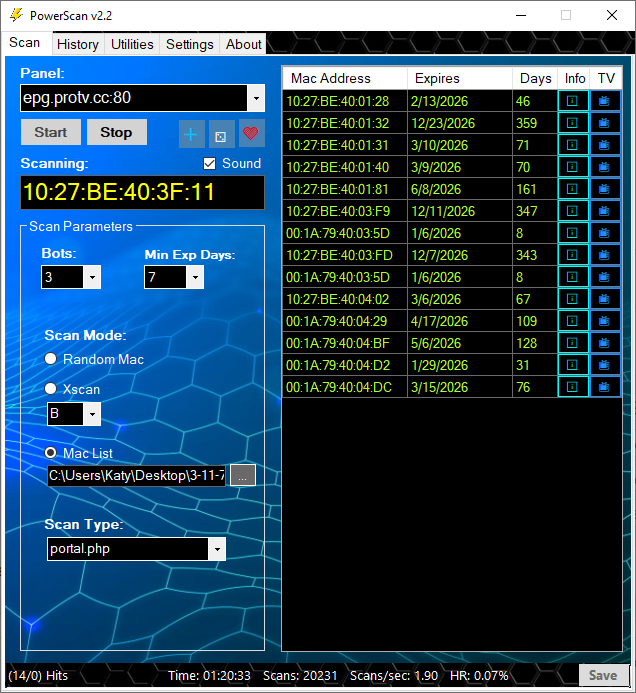Screen dimensions: 636x693
Task: Click the browse "..." Mac List button
Action: click(243, 476)
